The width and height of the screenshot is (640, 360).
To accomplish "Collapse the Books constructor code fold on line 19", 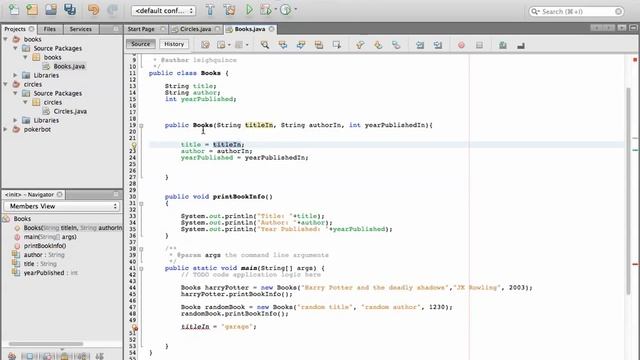I will coord(141,125).
